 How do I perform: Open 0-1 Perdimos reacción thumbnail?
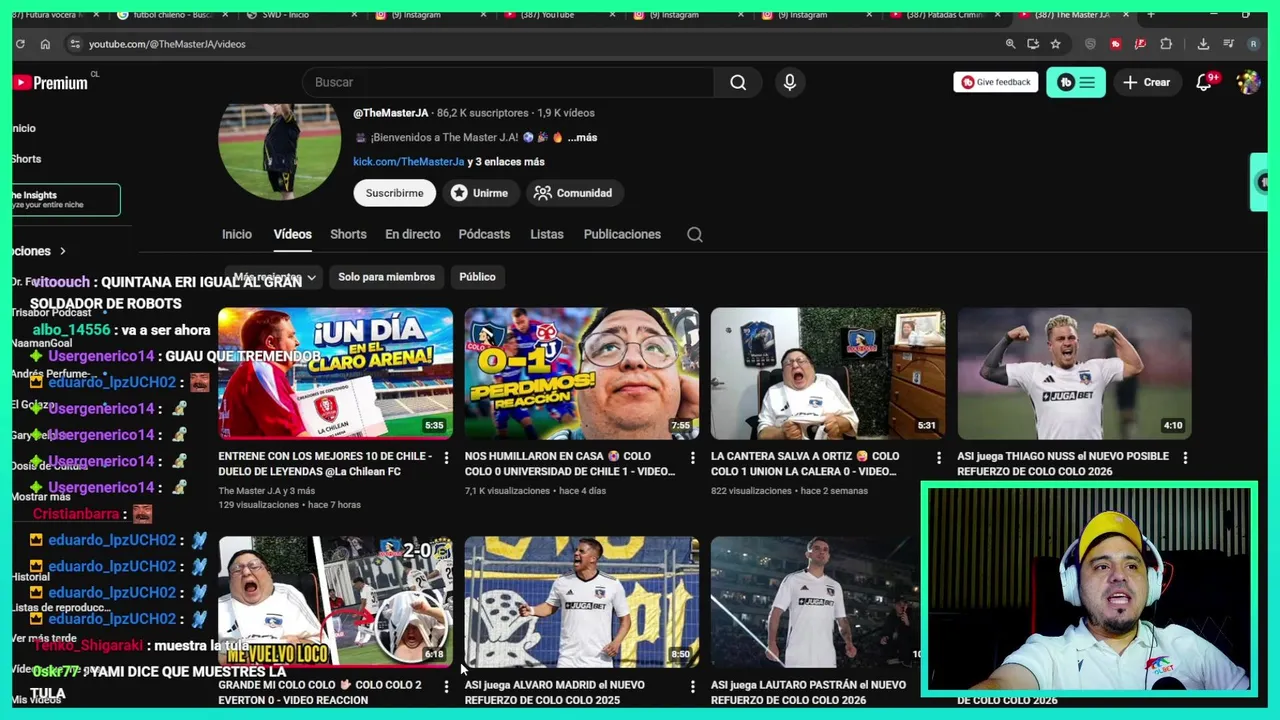tap(581, 373)
